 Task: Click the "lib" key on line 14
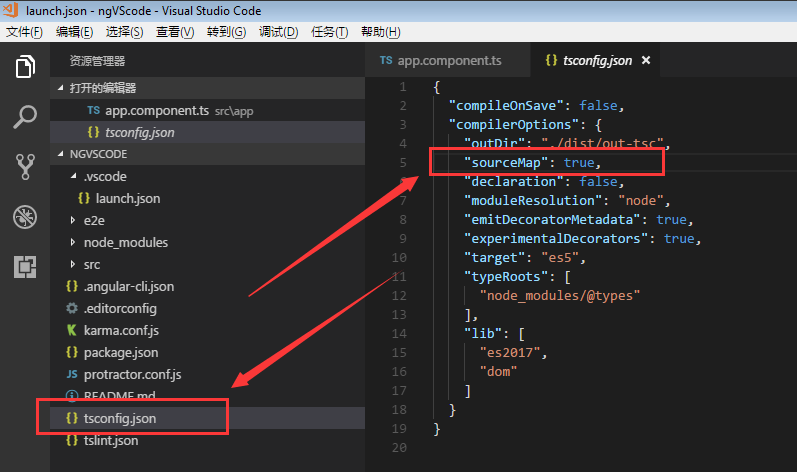click(483, 334)
